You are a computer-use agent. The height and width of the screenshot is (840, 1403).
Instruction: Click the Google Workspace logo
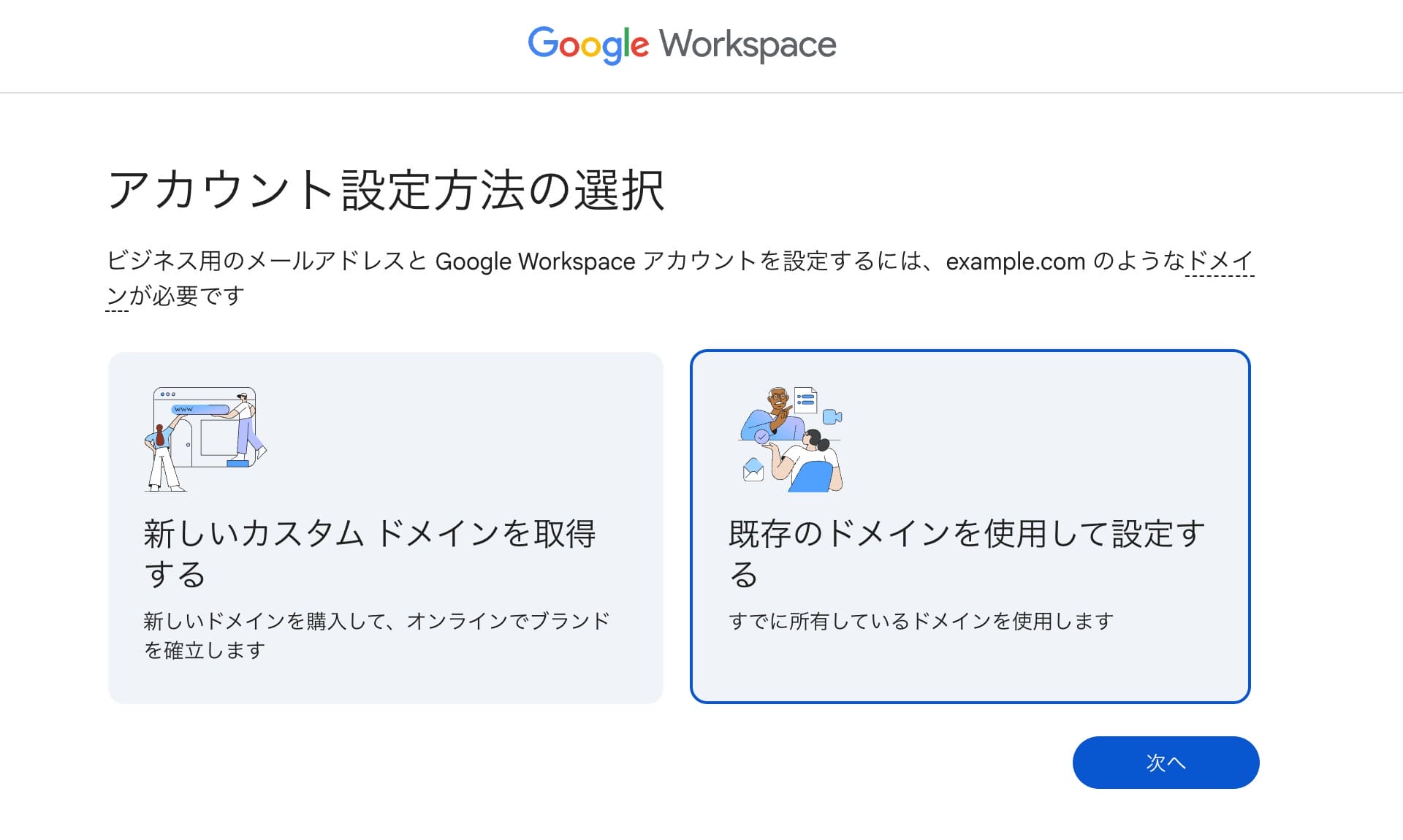click(x=682, y=45)
